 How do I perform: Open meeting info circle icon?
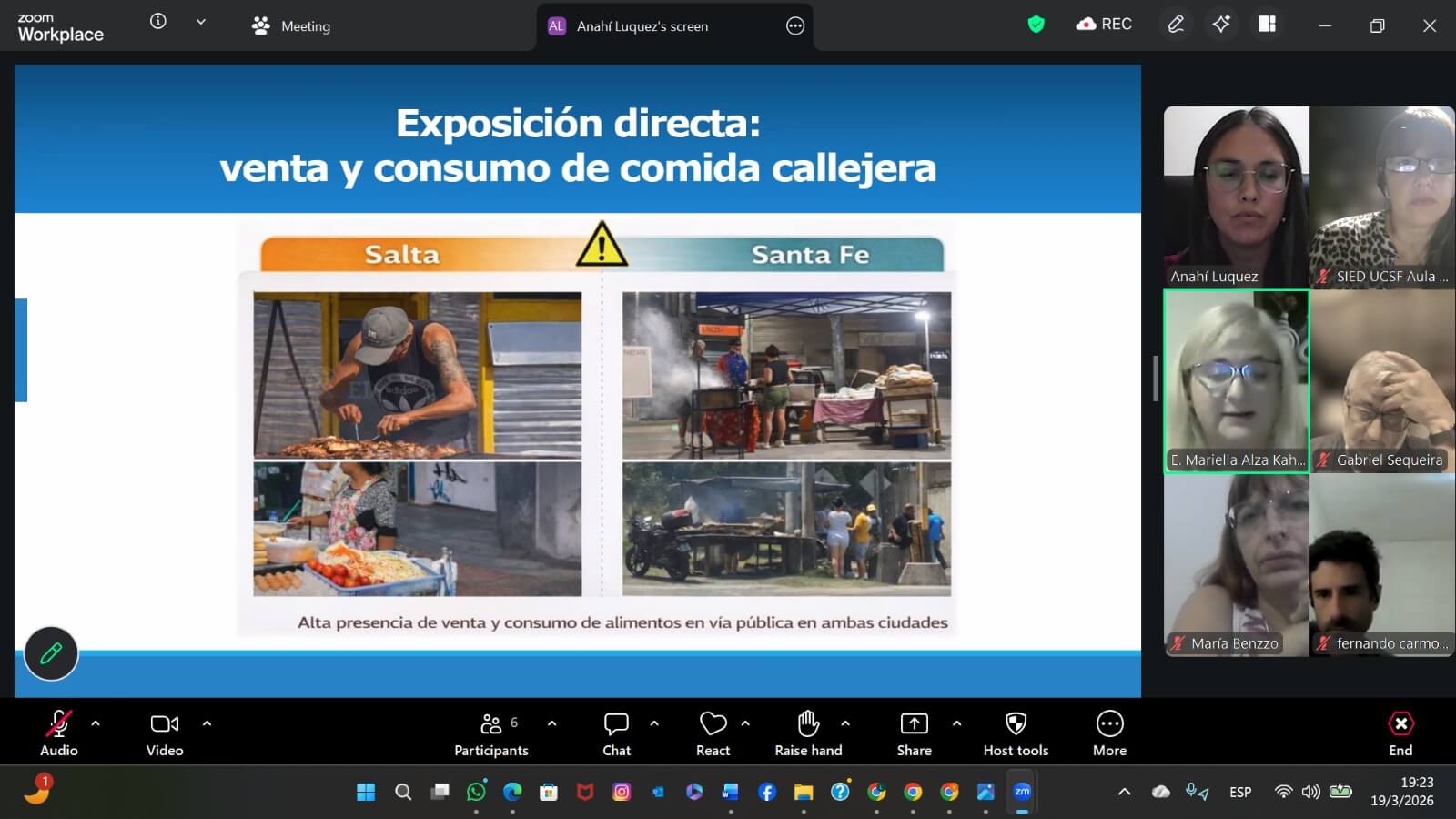158,22
